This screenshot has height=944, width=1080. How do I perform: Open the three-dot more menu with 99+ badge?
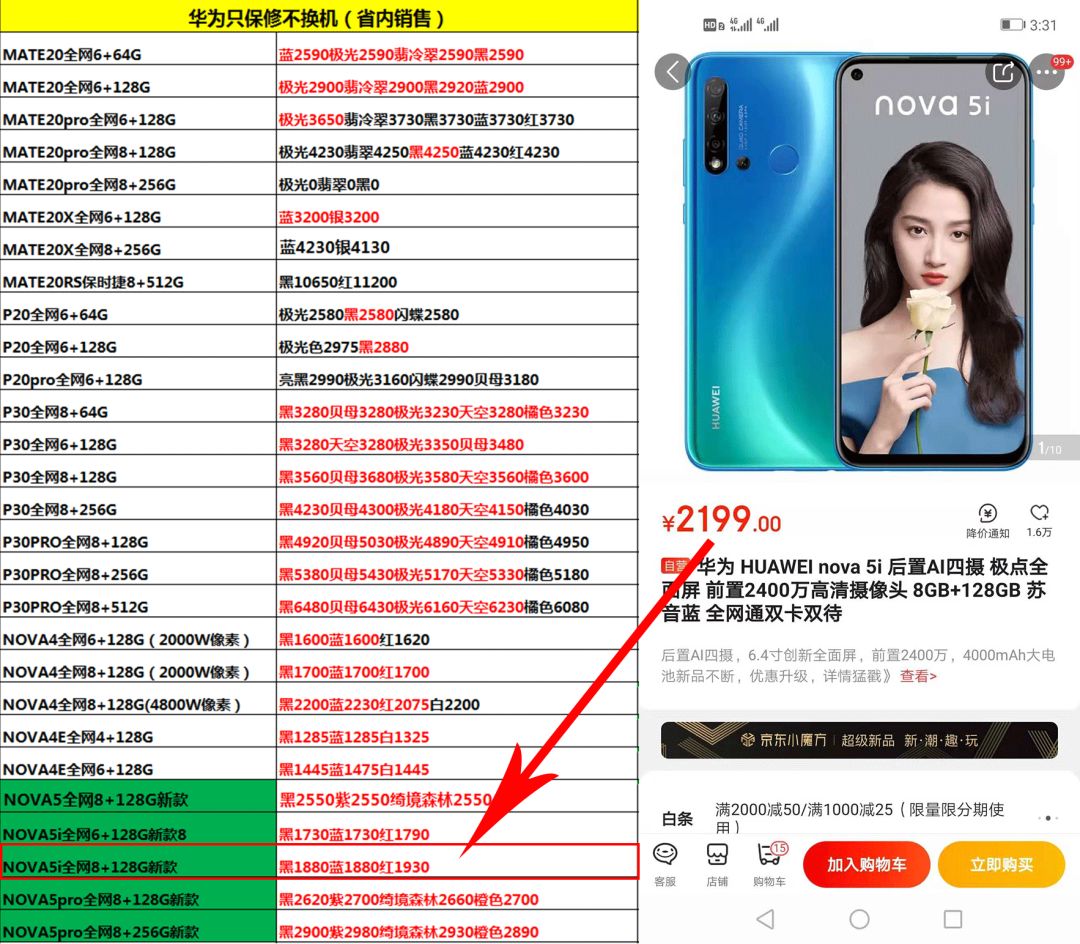[1048, 72]
